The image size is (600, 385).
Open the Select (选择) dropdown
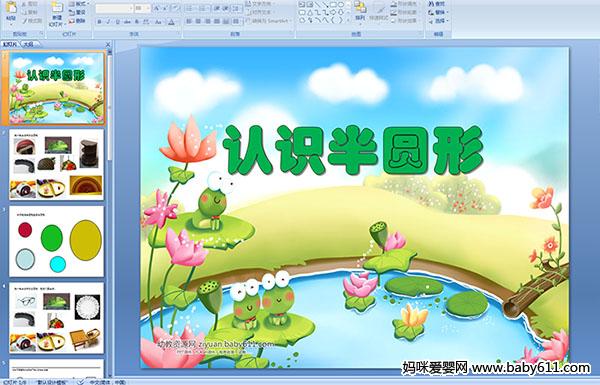click(x=439, y=21)
